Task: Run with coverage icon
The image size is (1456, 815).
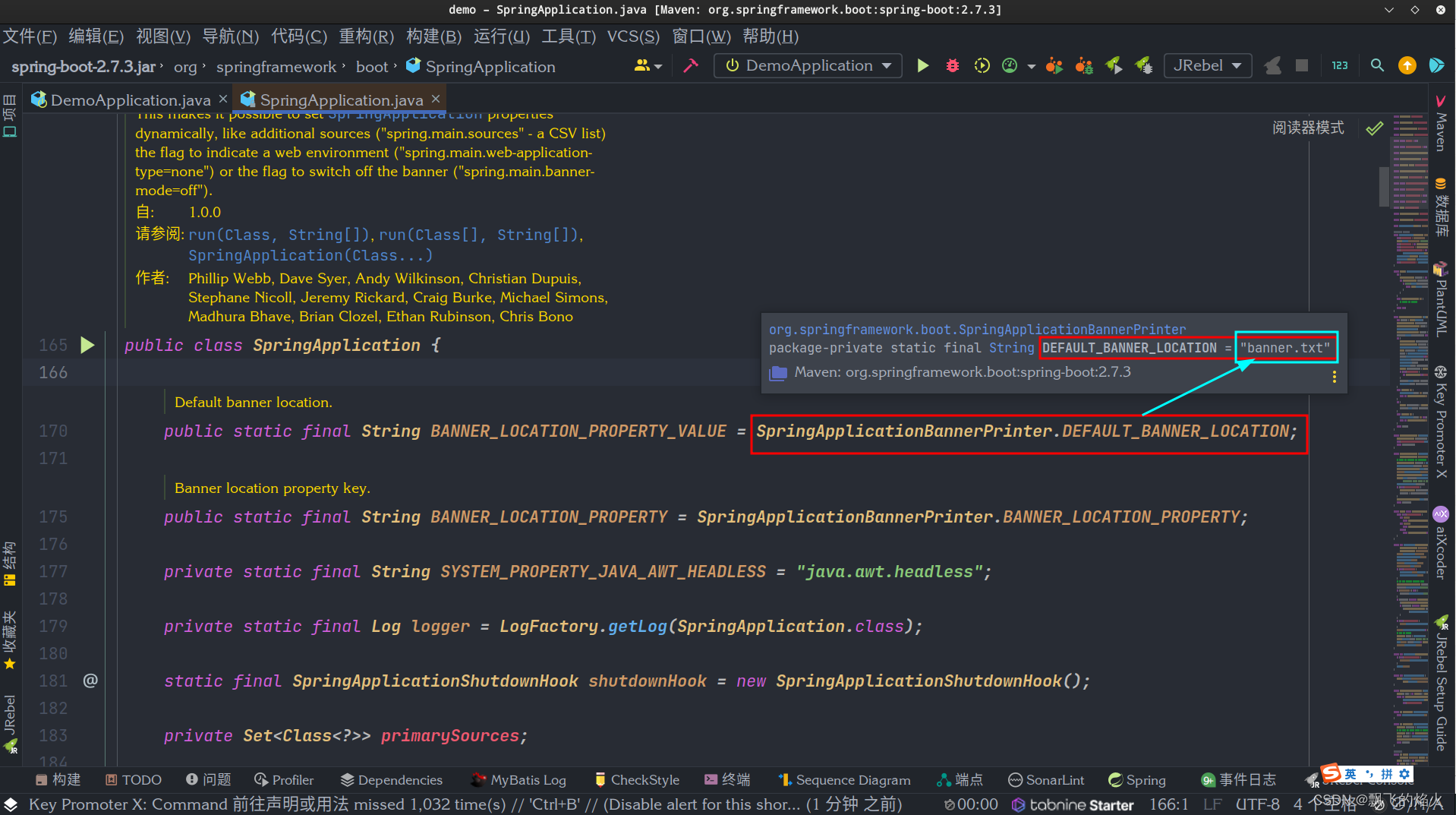Action: pos(982,66)
